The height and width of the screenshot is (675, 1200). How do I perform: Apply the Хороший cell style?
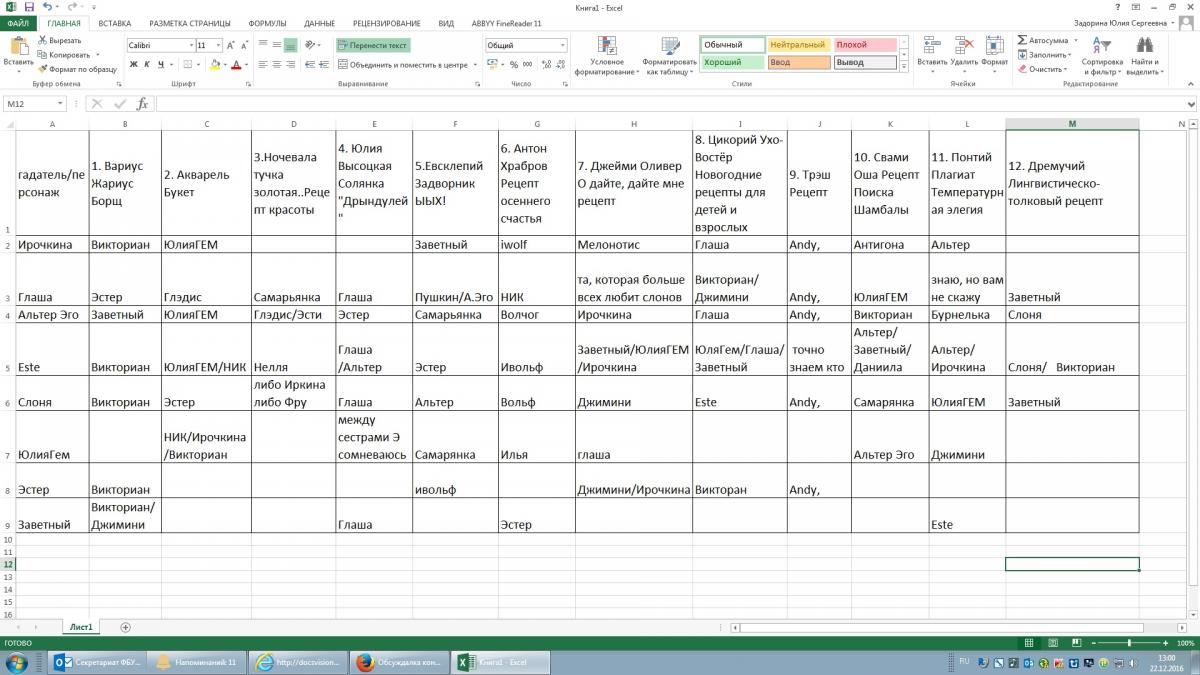732,62
